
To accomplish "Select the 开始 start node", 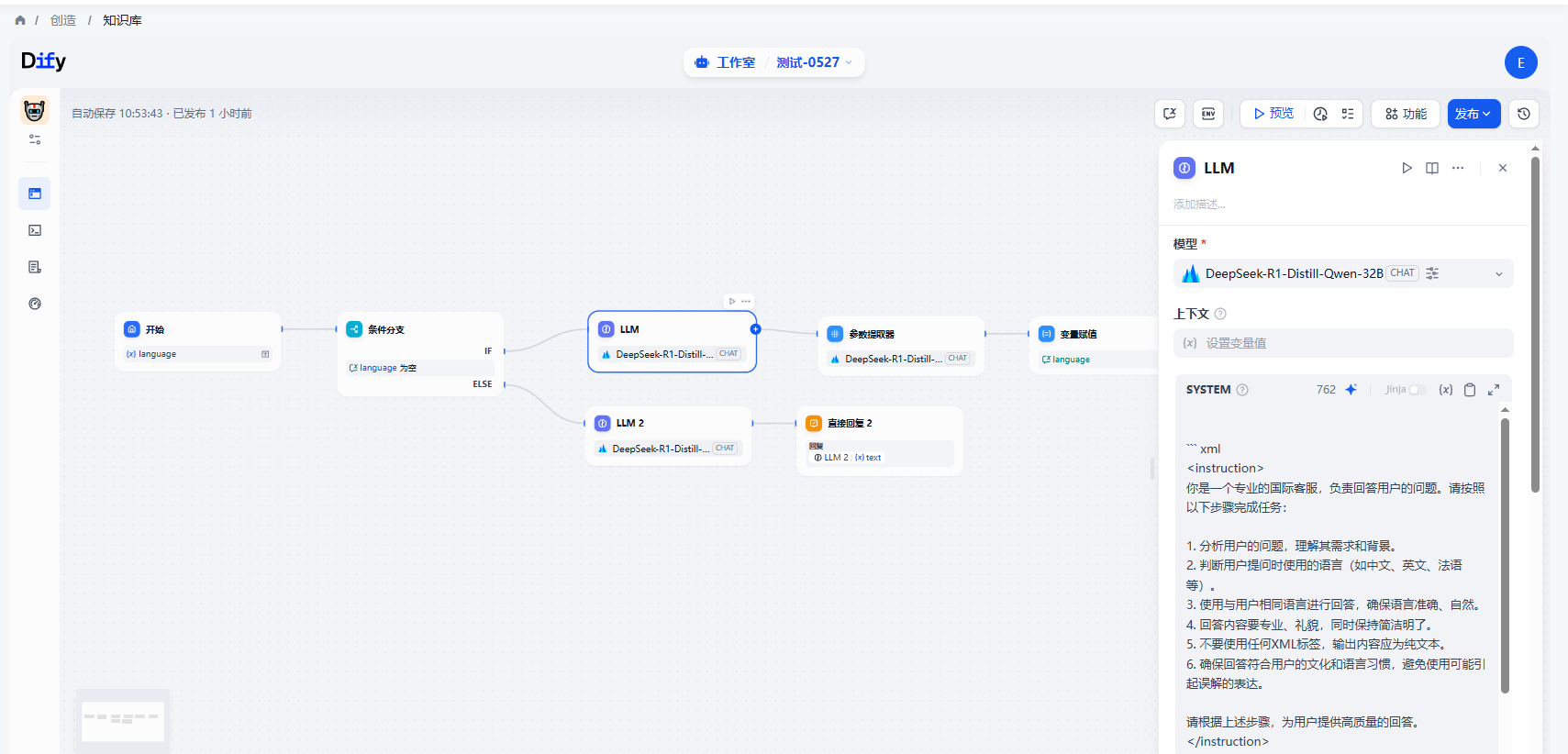I will [198, 341].
